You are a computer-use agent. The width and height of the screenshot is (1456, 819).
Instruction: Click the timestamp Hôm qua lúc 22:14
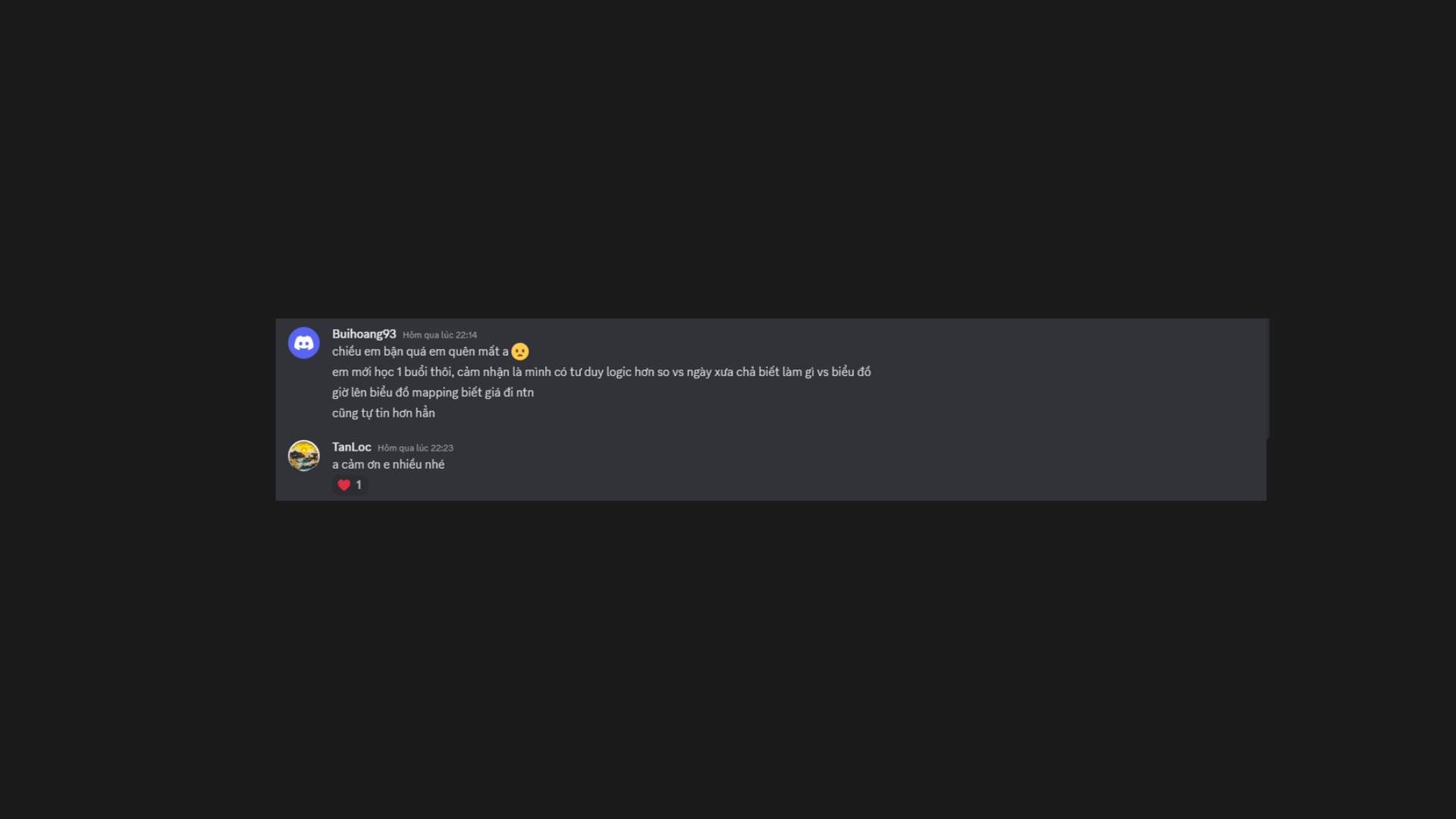[440, 335]
